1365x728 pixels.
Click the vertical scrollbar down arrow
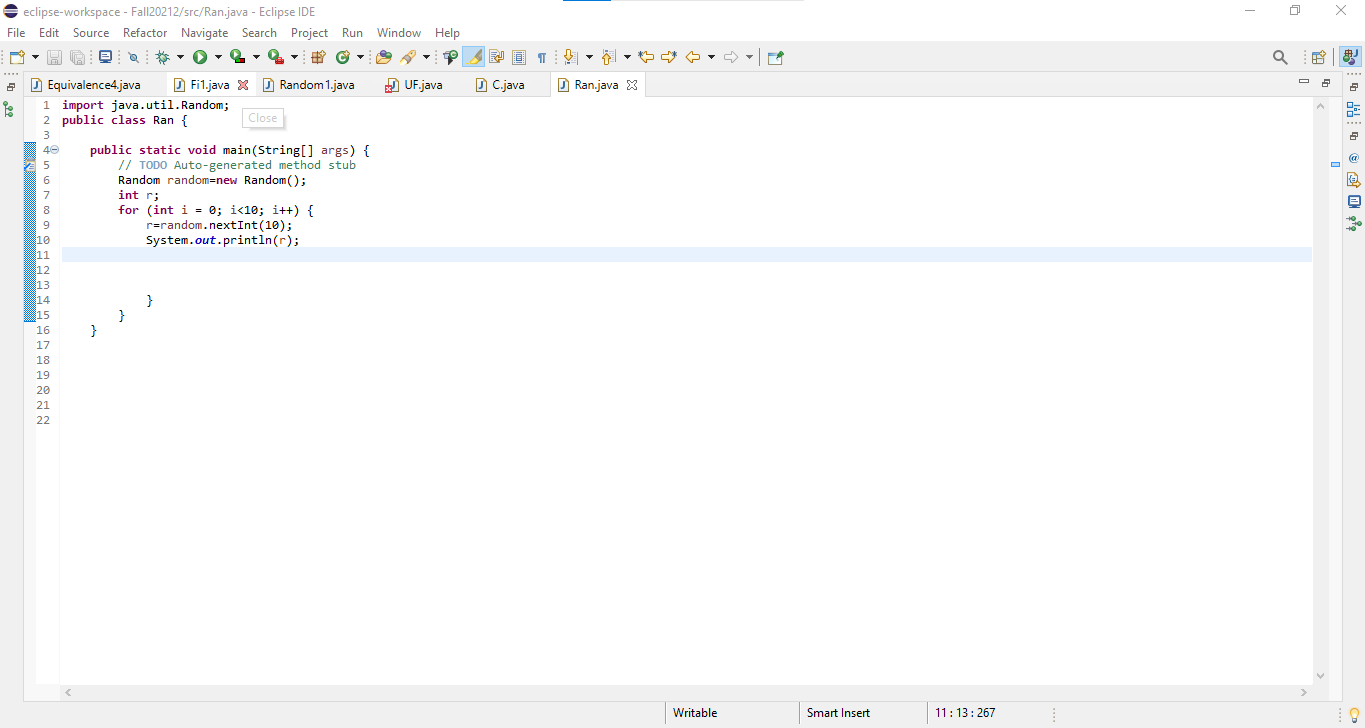point(1320,676)
